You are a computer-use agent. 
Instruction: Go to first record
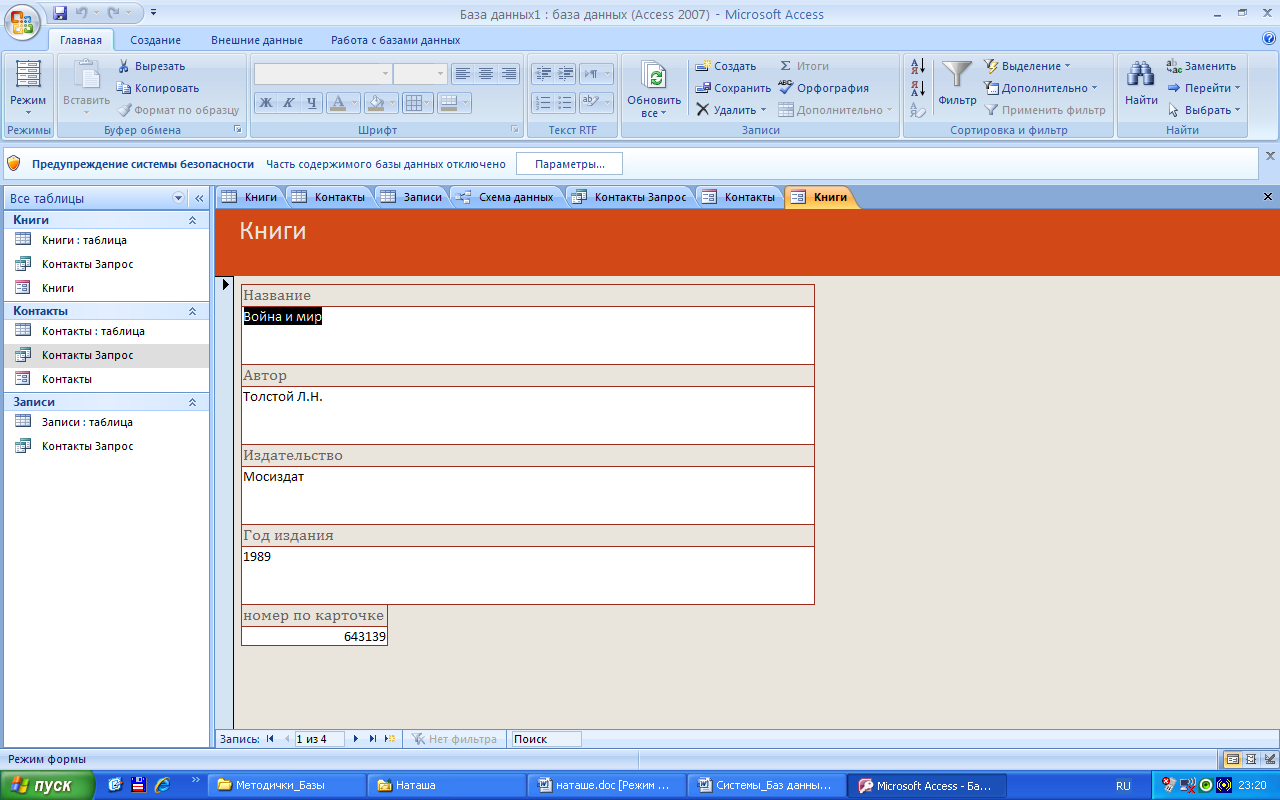(x=270, y=739)
